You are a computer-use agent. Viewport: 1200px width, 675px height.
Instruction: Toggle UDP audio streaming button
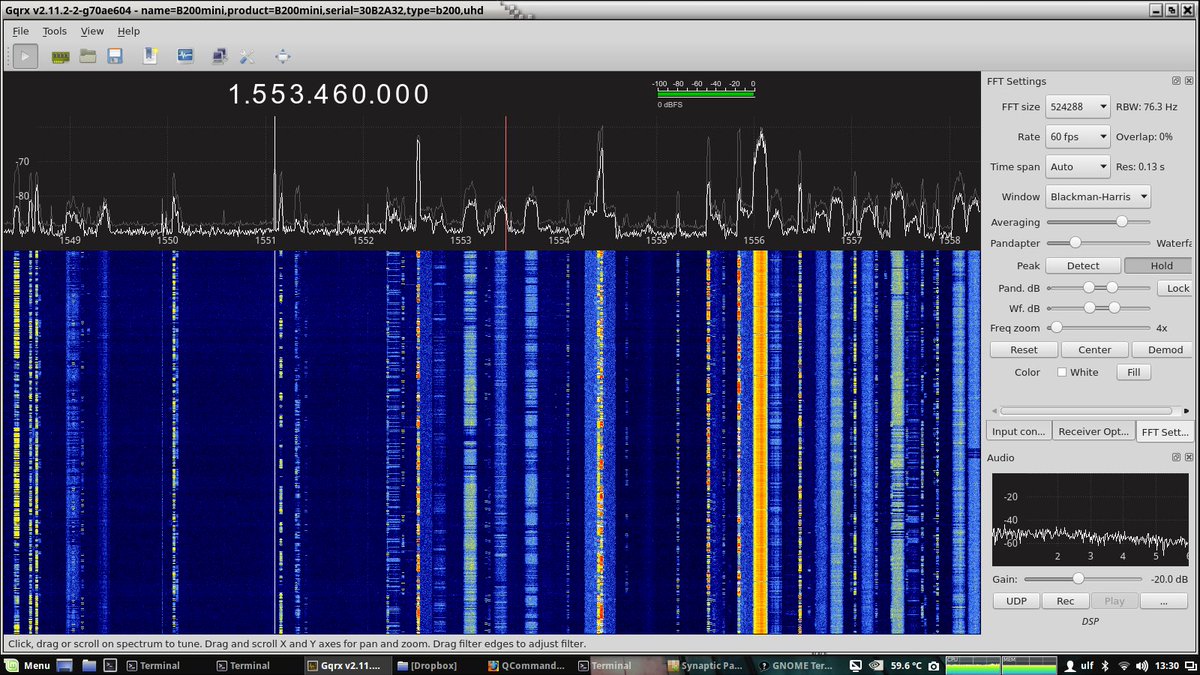pyautogui.click(x=1015, y=601)
